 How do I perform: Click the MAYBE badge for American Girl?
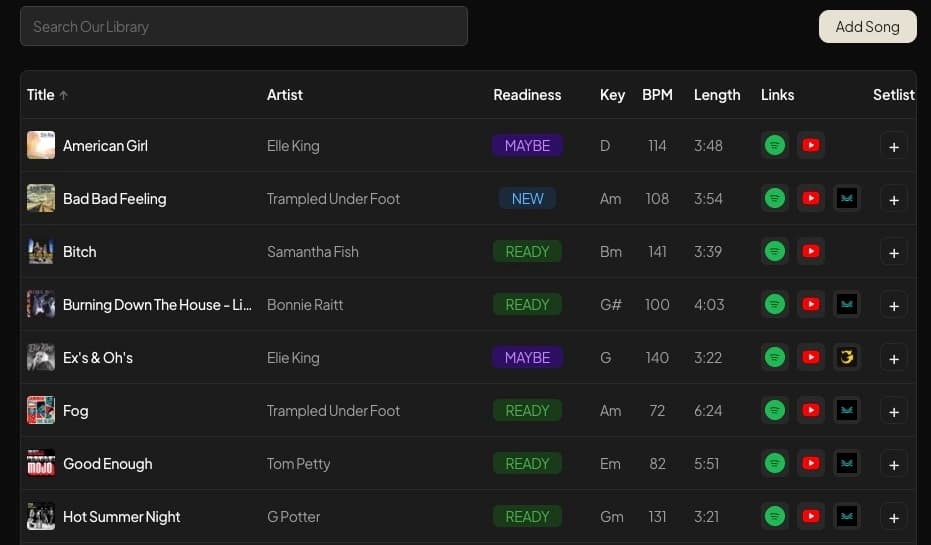pyautogui.click(x=527, y=145)
